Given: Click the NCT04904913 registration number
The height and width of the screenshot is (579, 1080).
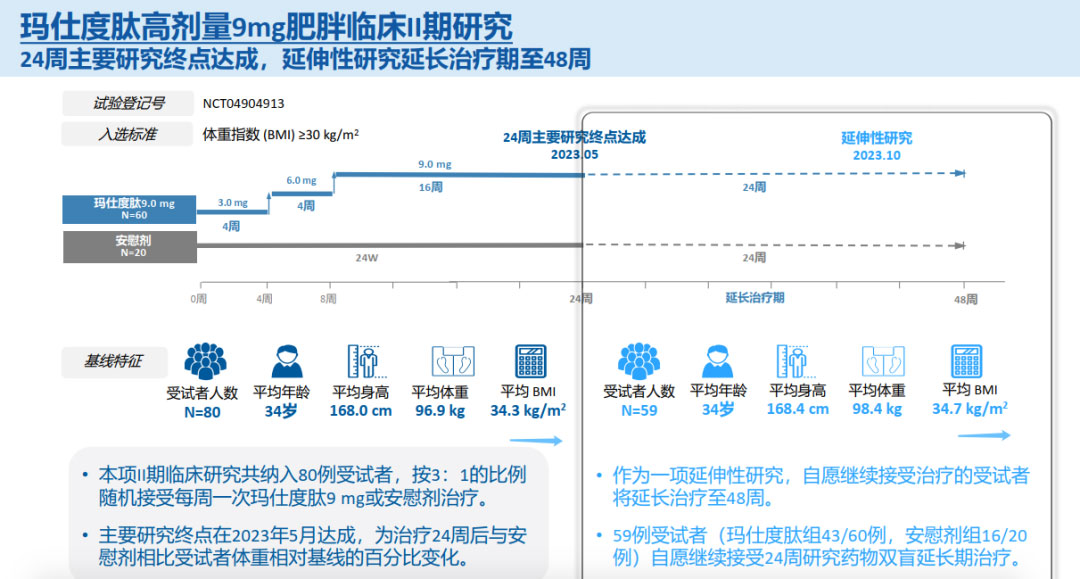Looking at the screenshot, I should pyautogui.click(x=243, y=103).
